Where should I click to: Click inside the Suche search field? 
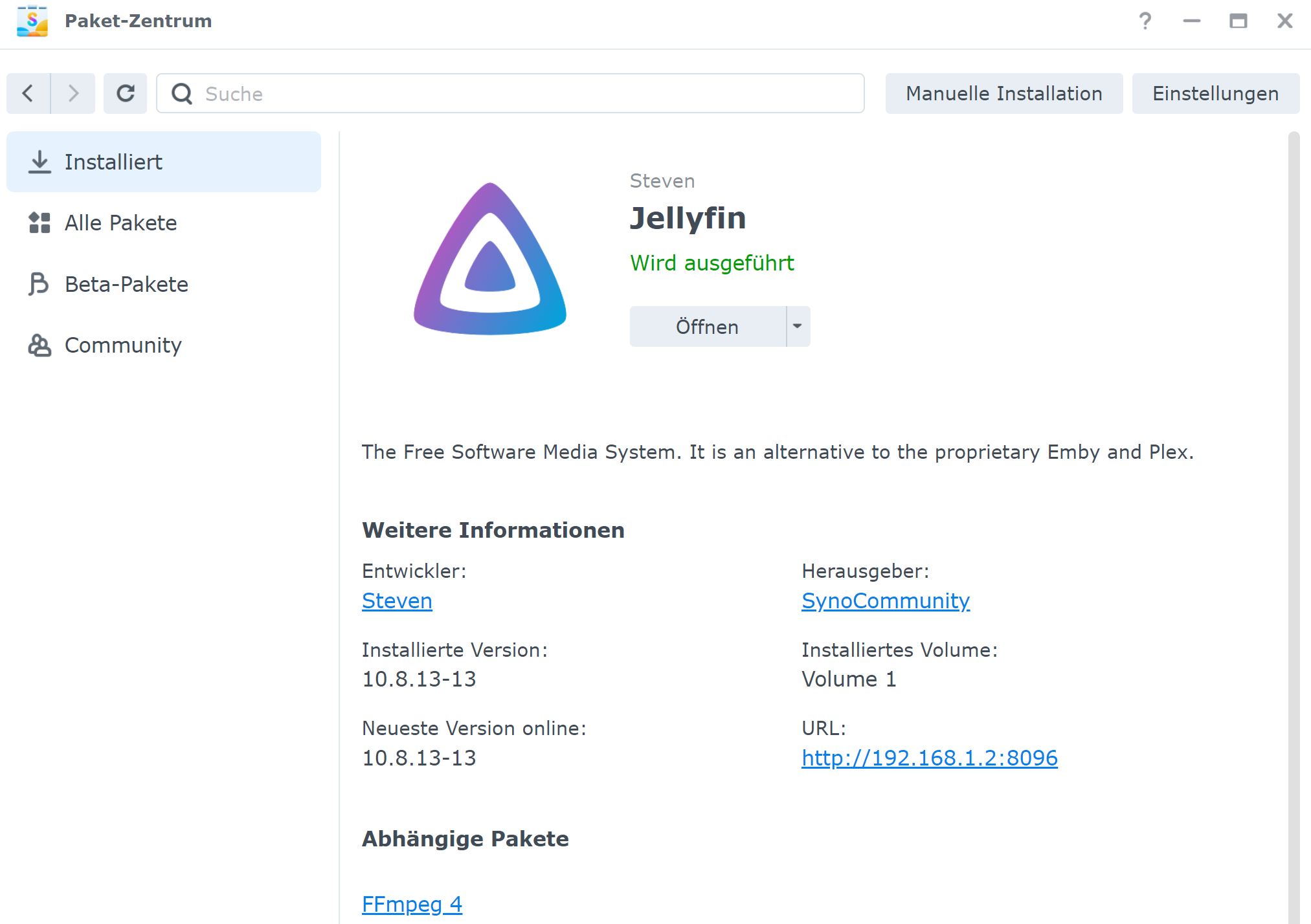tap(518, 94)
